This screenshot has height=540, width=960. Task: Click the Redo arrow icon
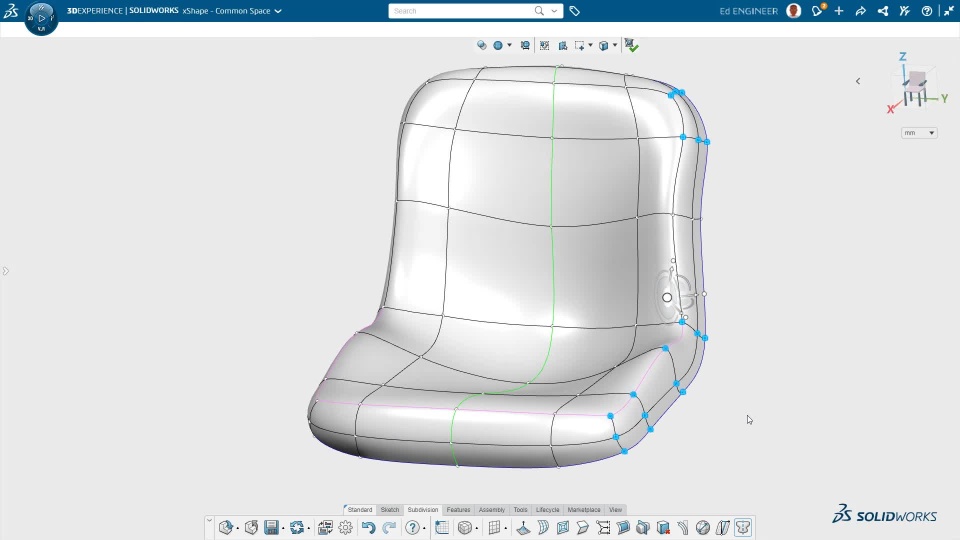(x=389, y=528)
